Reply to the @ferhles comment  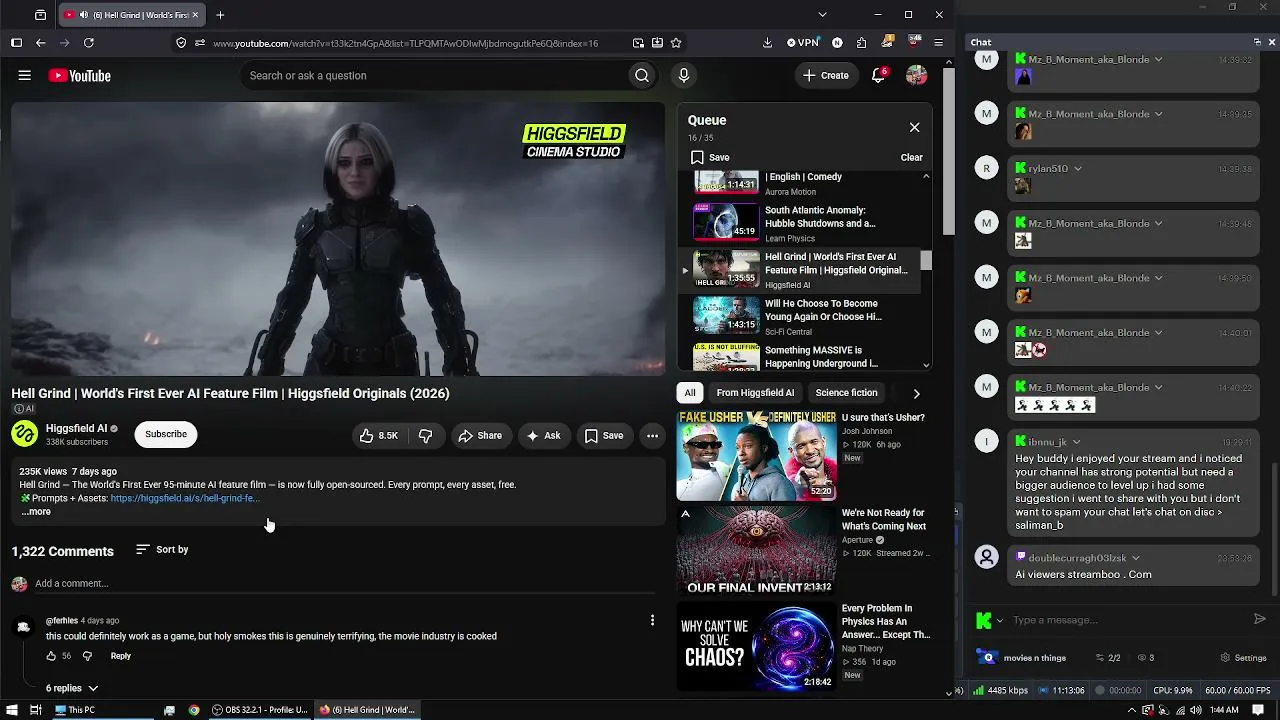point(120,656)
